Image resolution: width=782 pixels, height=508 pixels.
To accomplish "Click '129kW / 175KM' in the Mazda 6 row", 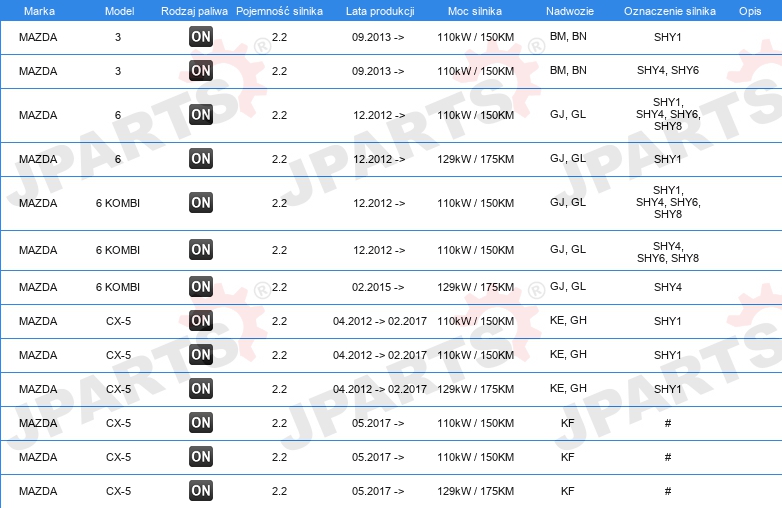I will (475, 159).
